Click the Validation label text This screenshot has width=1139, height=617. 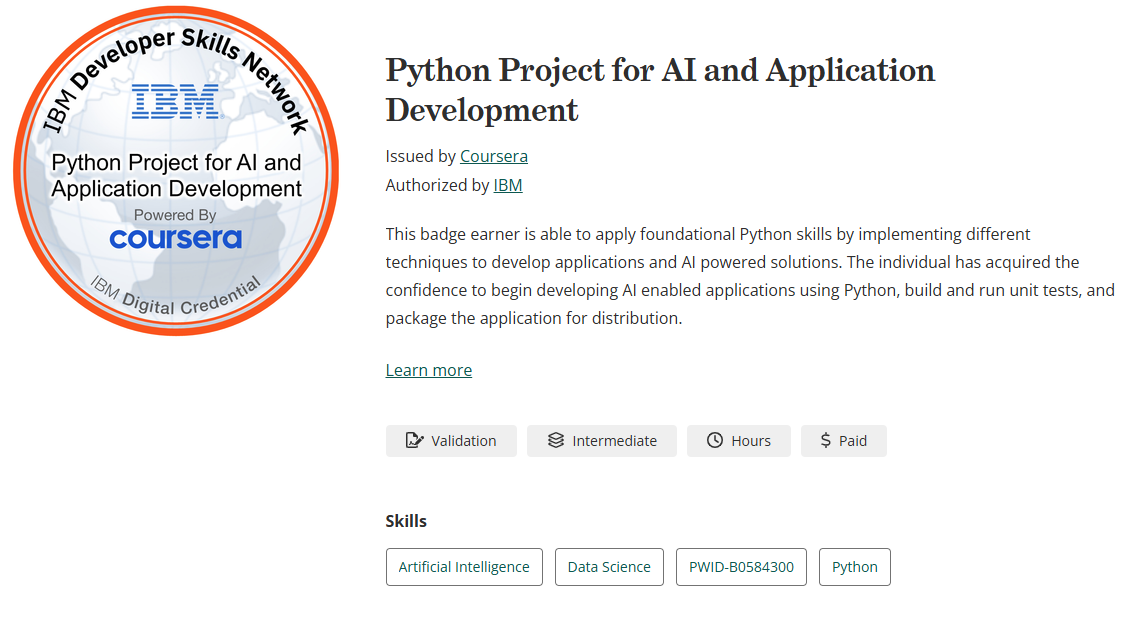pyautogui.click(x=463, y=441)
